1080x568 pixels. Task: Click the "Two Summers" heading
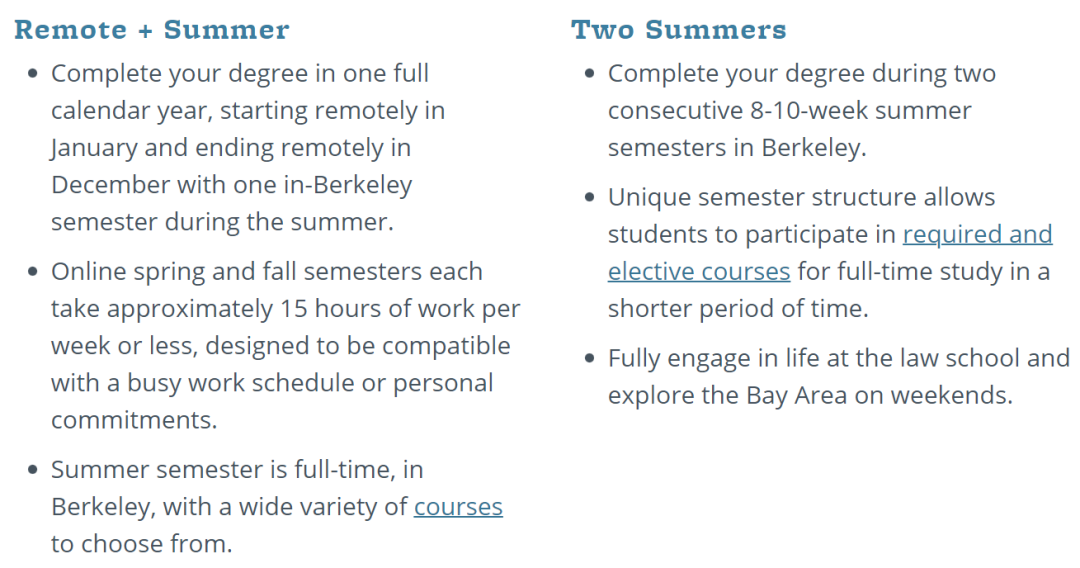[678, 30]
